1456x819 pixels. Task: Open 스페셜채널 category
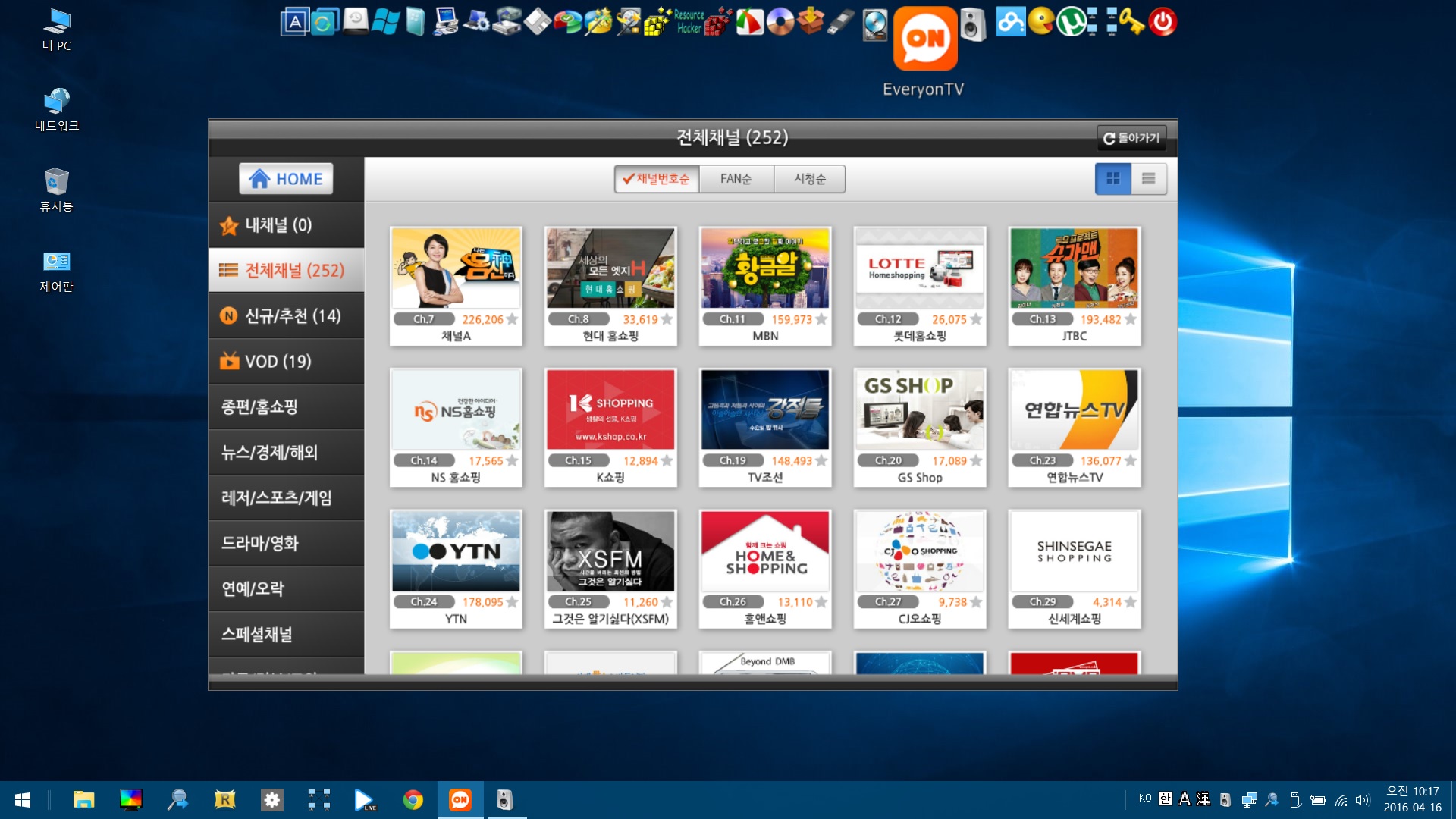(286, 635)
